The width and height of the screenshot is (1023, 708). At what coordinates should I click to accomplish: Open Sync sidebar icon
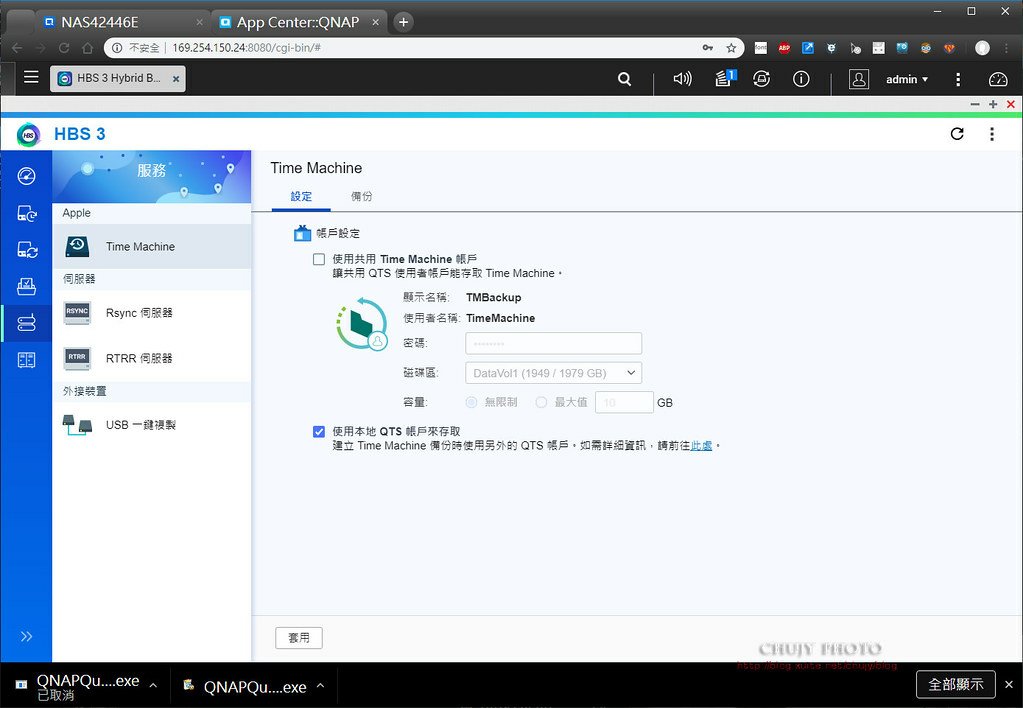pyautogui.click(x=26, y=250)
